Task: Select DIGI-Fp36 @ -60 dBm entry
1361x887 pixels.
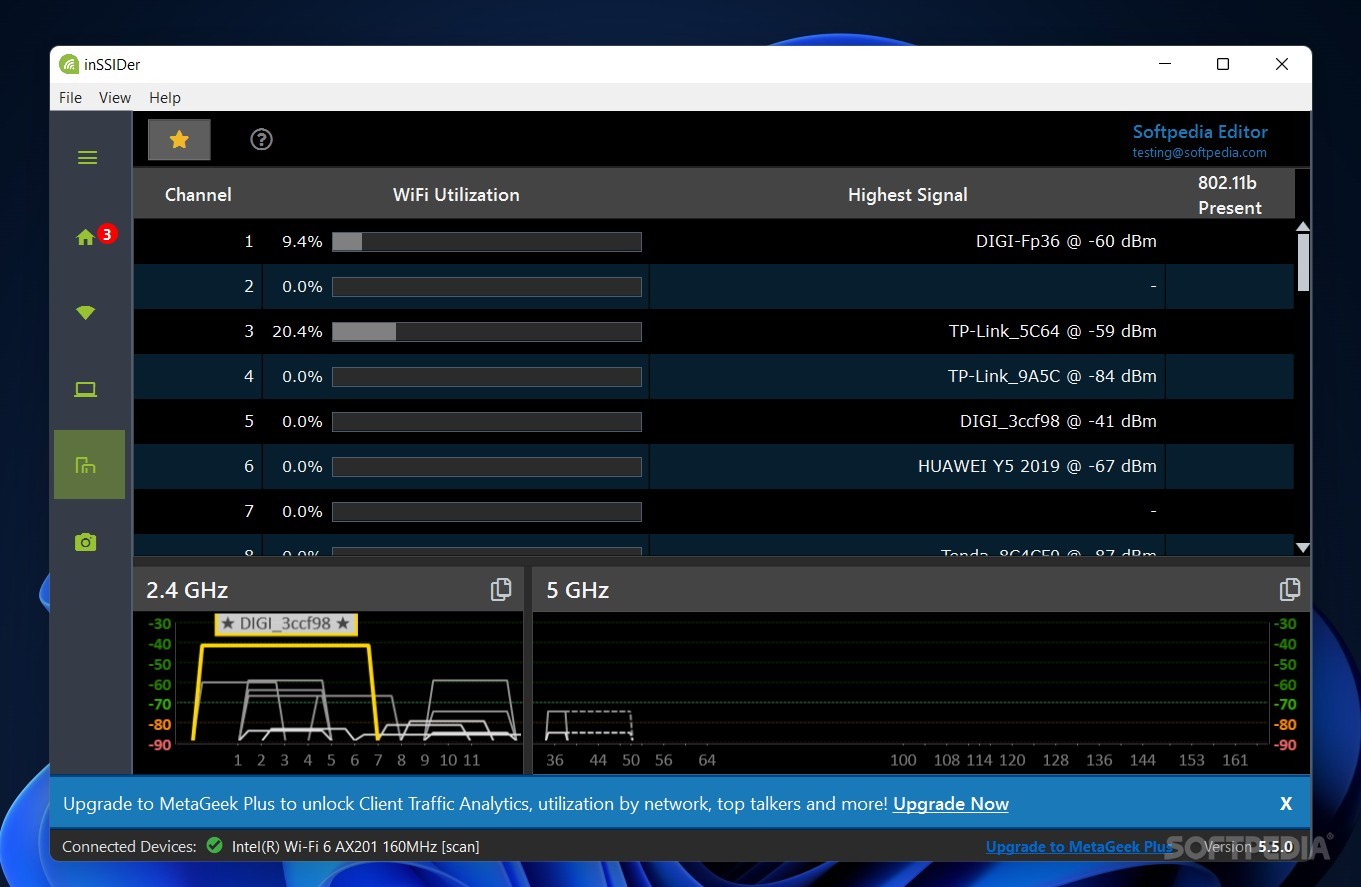Action: coord(1066,241)
